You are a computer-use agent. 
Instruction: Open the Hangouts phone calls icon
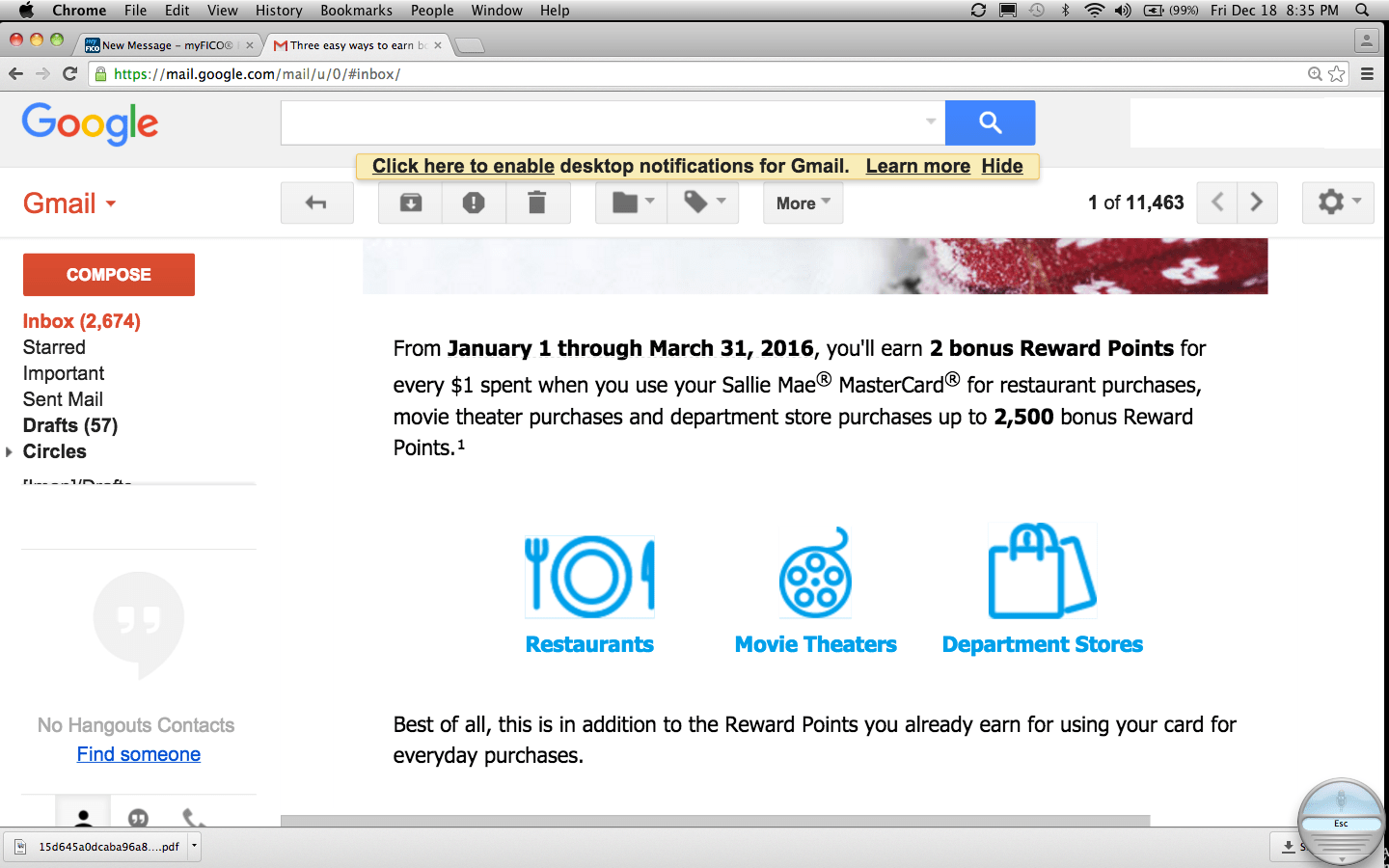(194, 818)
